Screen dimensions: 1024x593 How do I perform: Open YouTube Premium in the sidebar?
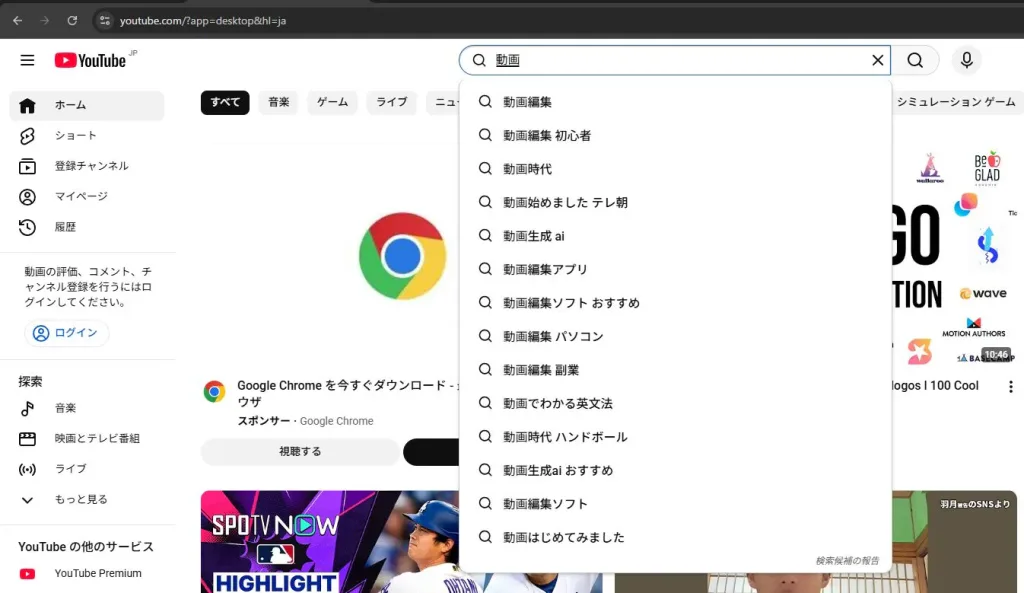pos(87,573)
